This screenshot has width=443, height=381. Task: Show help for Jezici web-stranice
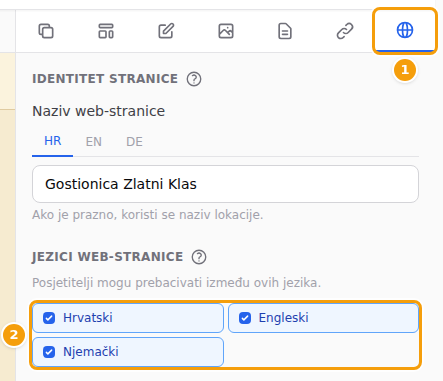199,257
